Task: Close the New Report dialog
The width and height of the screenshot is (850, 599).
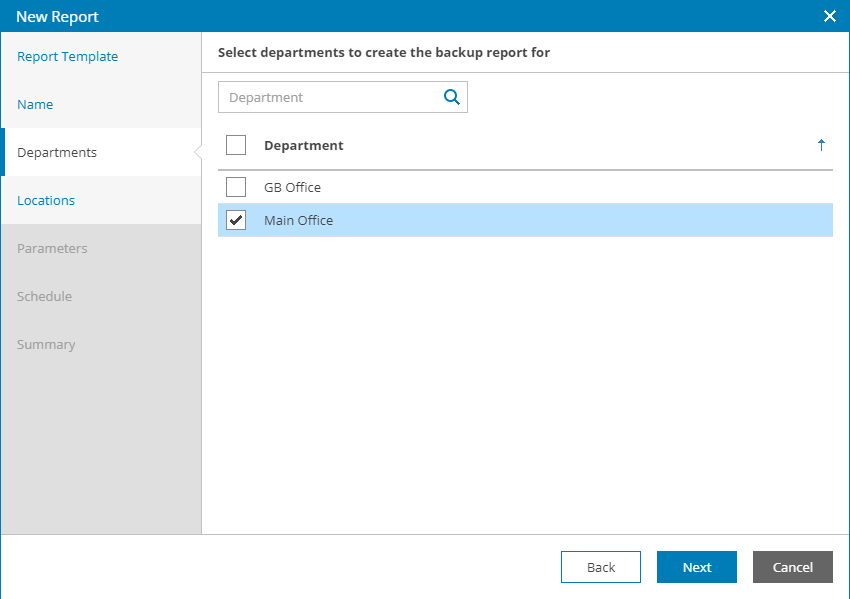Action: tap(829, 16)
